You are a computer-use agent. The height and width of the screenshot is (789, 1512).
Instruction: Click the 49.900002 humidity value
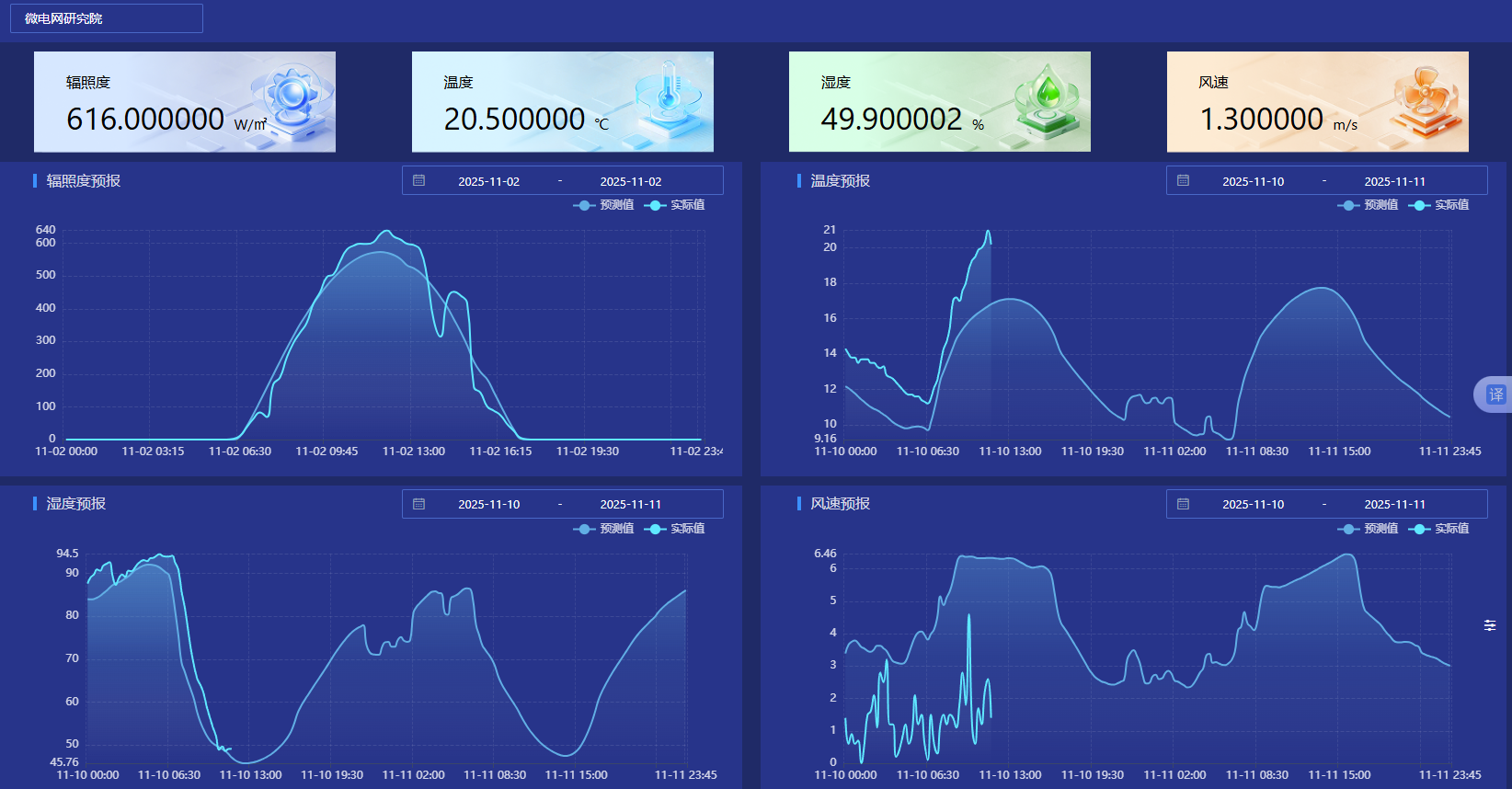click(x=891, y=120)
